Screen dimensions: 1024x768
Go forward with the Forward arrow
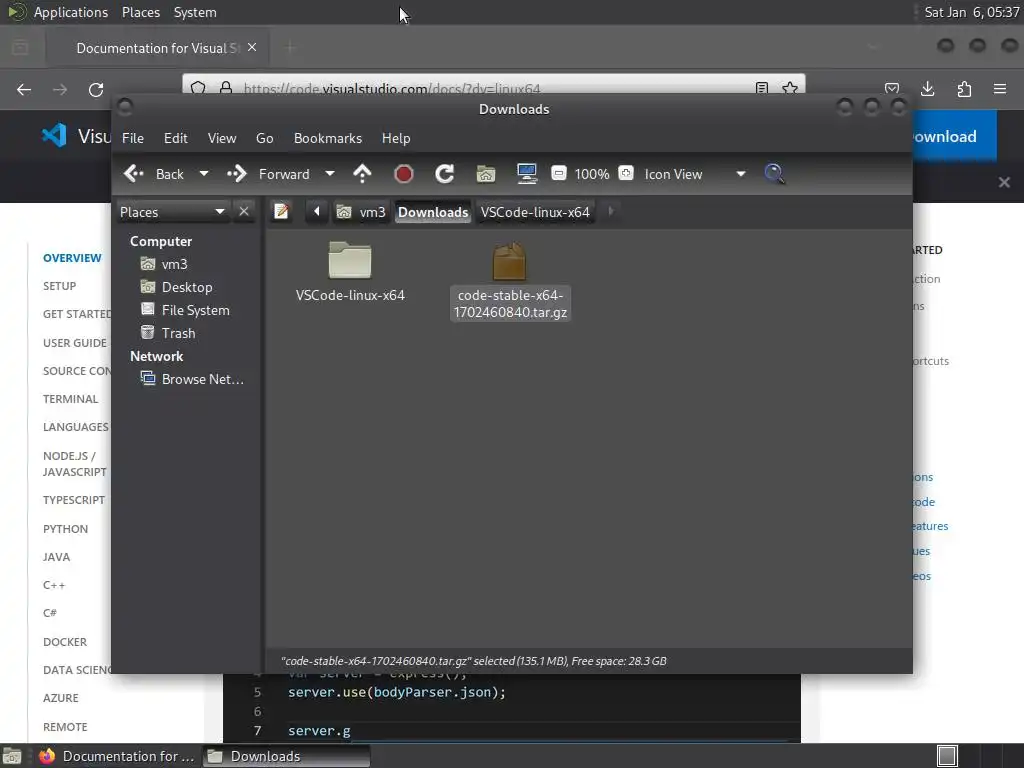point(236,174)
